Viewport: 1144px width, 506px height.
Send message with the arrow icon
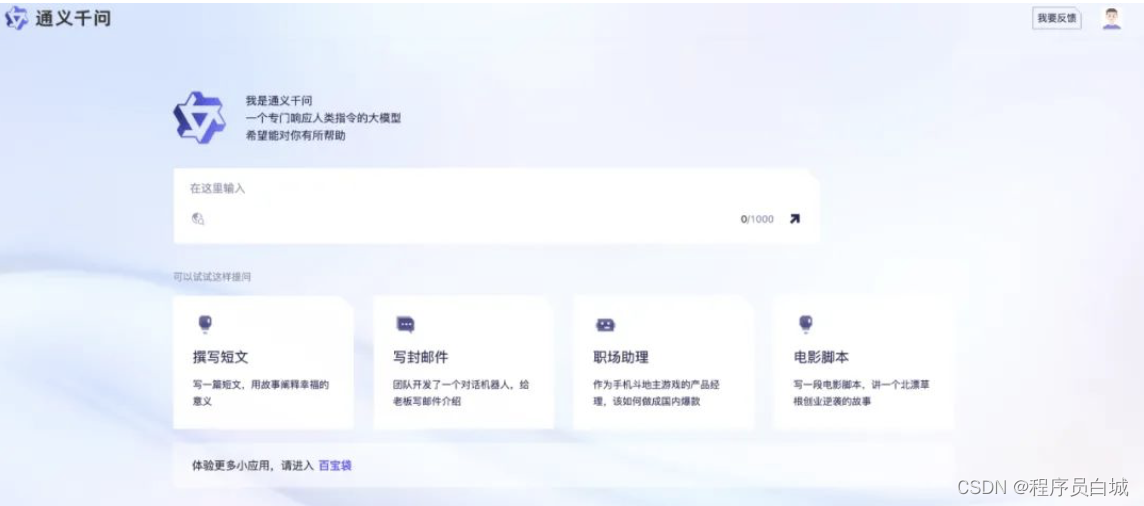(x=795, y=218)
